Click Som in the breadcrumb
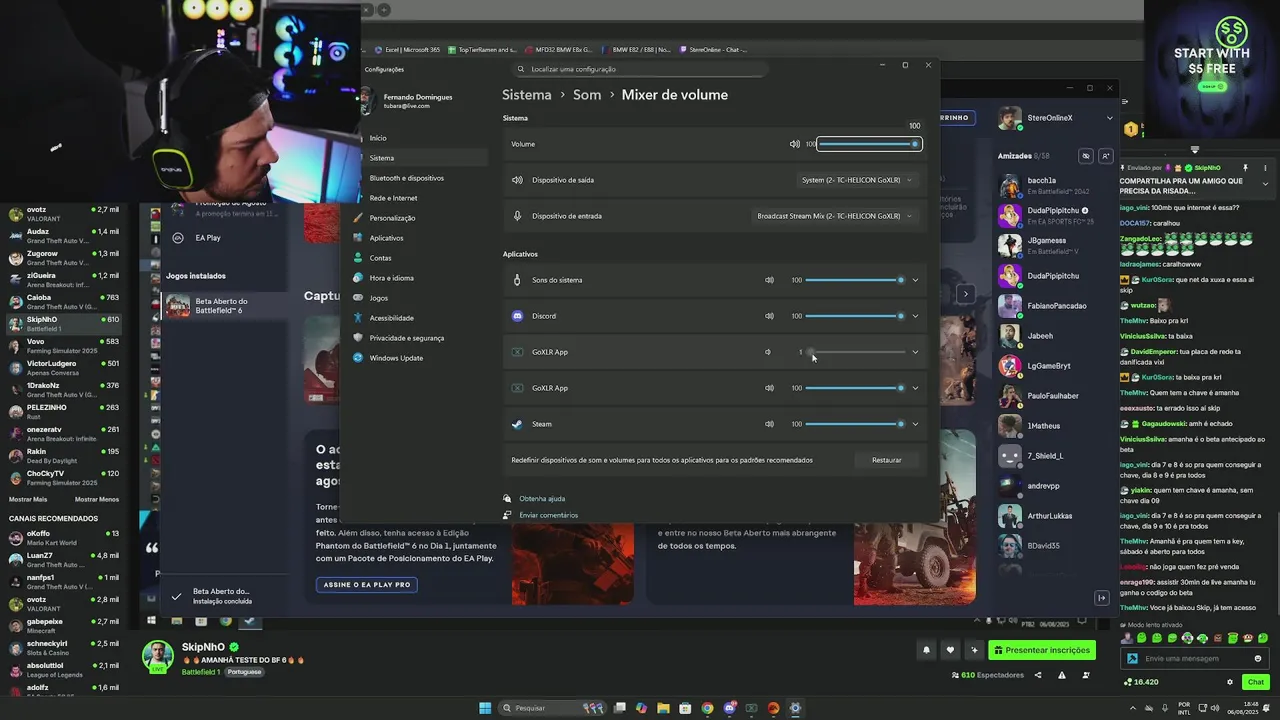The image size is (1280, 720). pyautogui.click(x=587, y=95)
